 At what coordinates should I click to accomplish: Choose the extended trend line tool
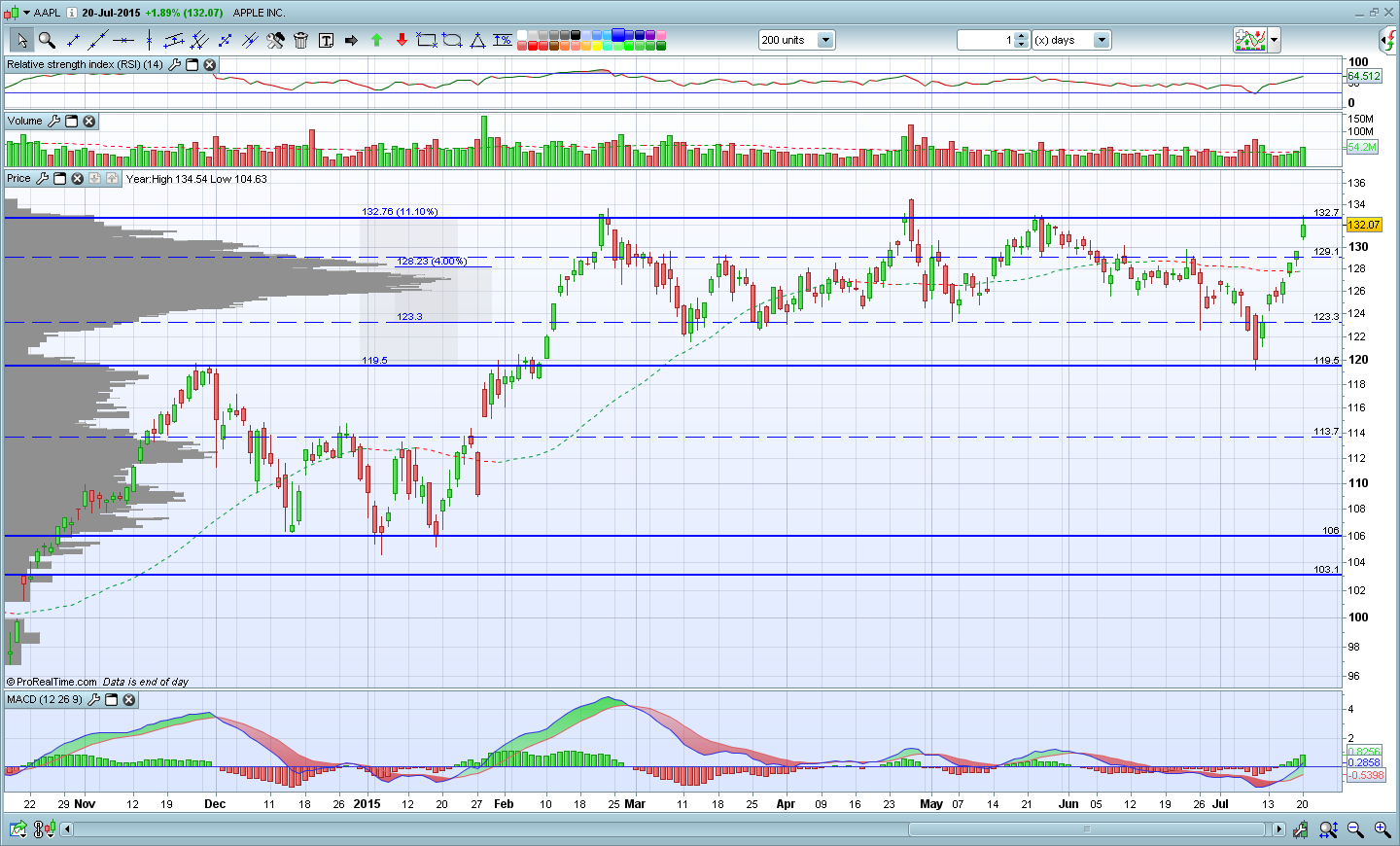98,40
